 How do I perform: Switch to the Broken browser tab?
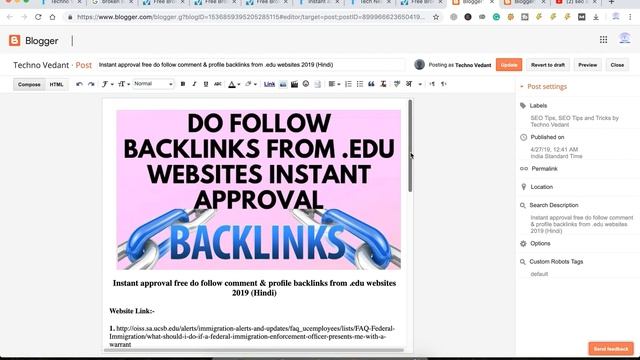tap(112, 2)
